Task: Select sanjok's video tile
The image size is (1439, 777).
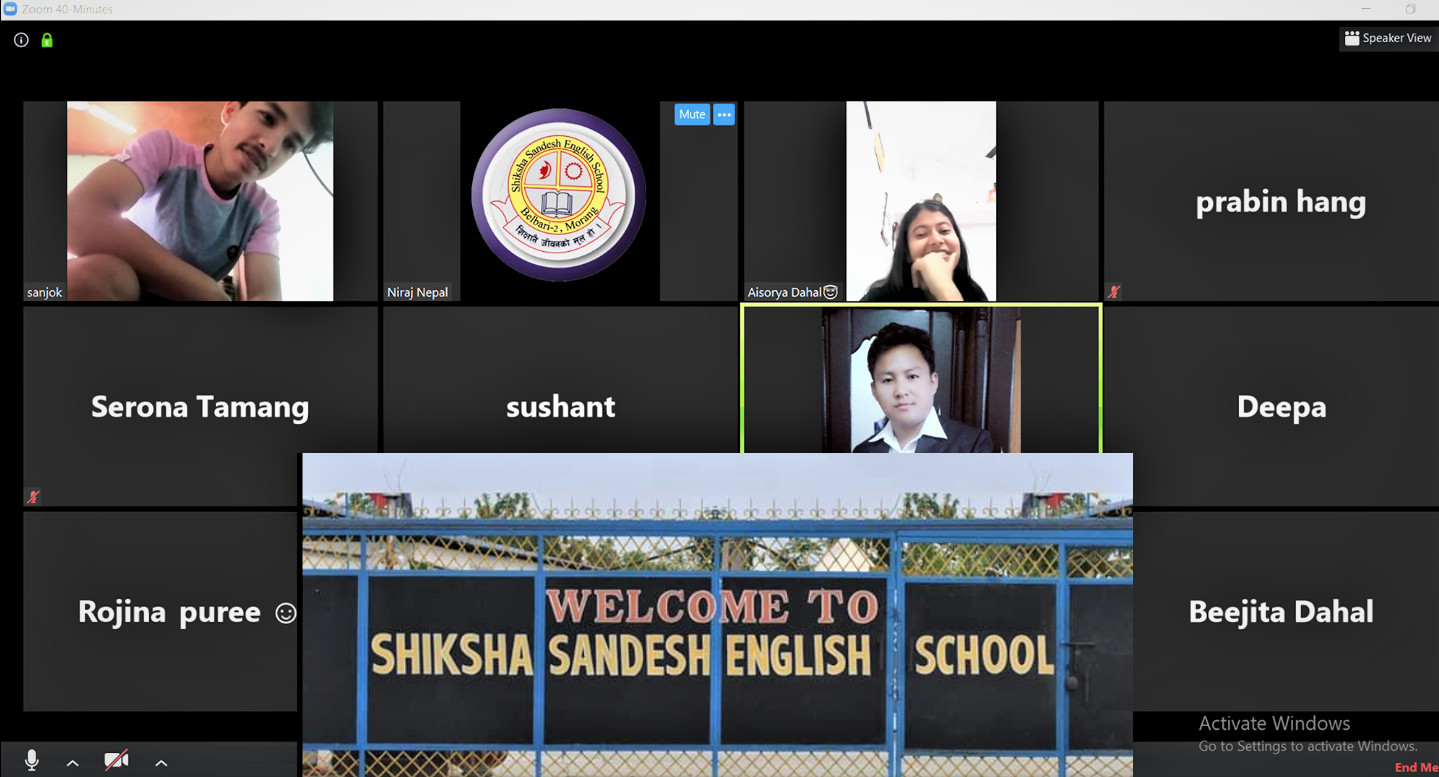Action: (200, 200)
